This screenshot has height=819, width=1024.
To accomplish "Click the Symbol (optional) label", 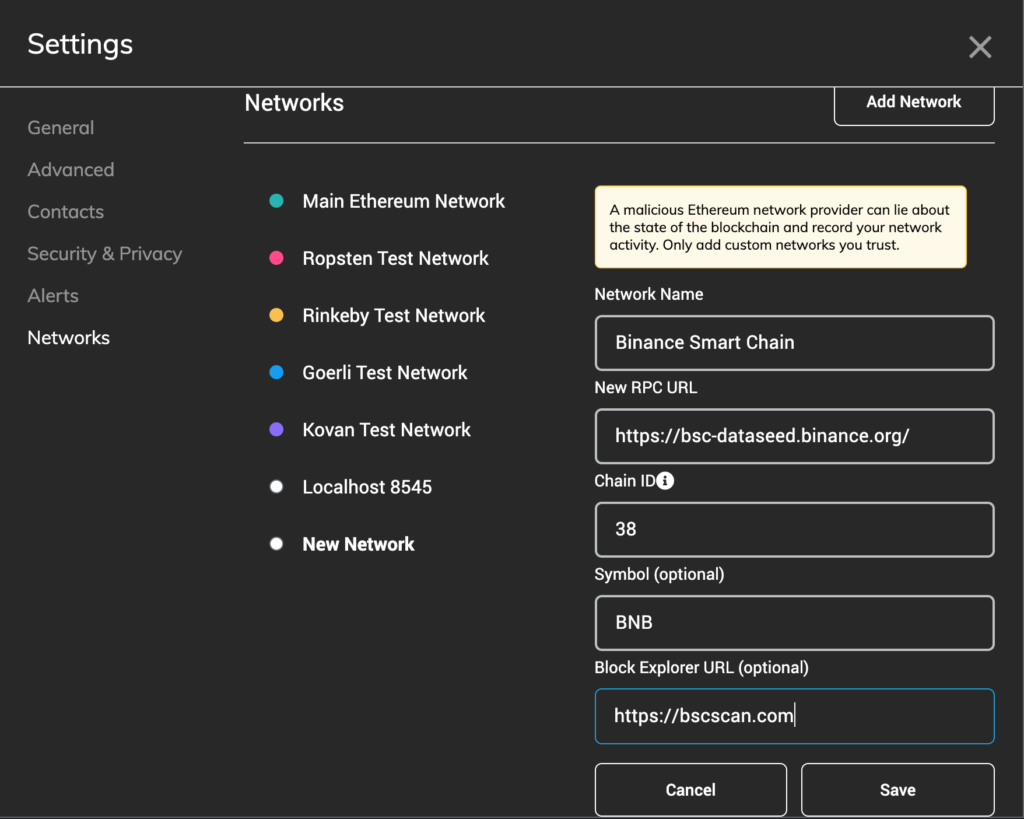I will click(x=659, y=574).
